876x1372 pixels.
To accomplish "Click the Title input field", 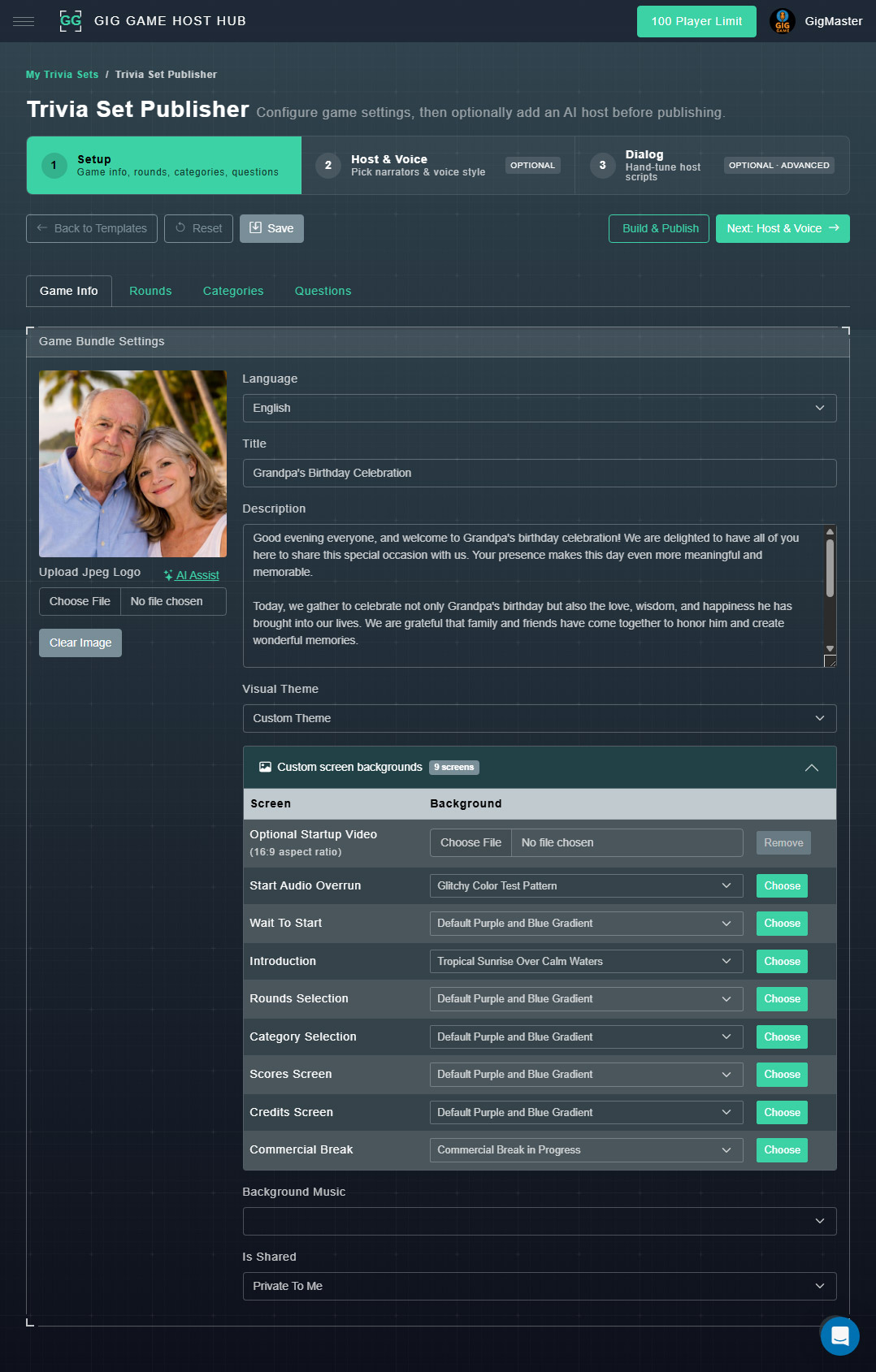I will coord(540,473).
